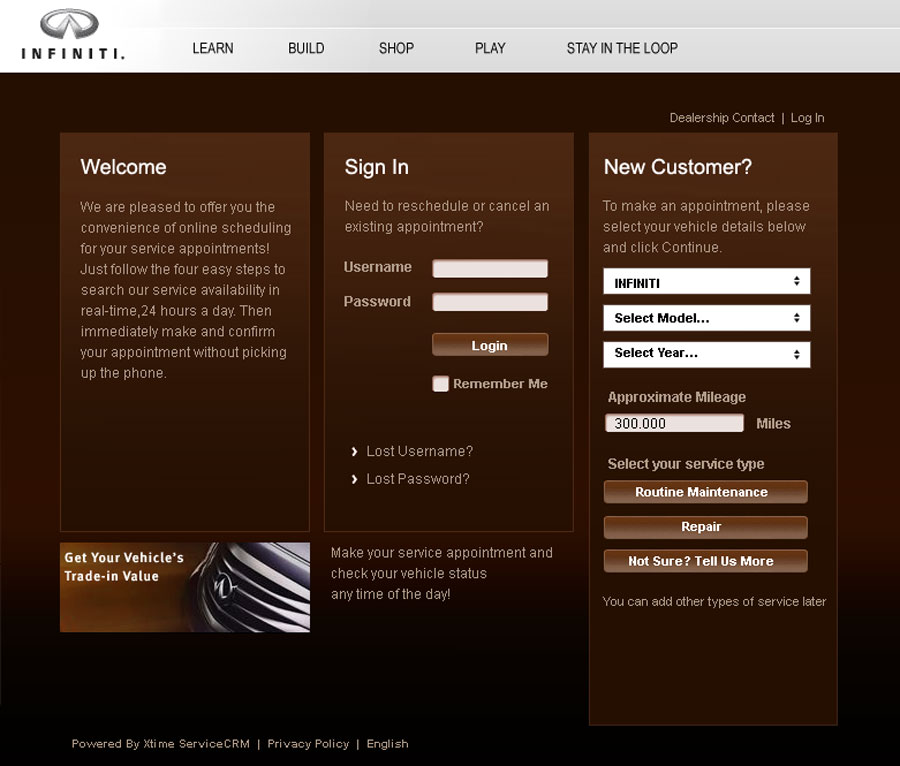Tick the Remember Me checkbox
Viewport: 900px width, 766px height.
[x=440, y=384]
